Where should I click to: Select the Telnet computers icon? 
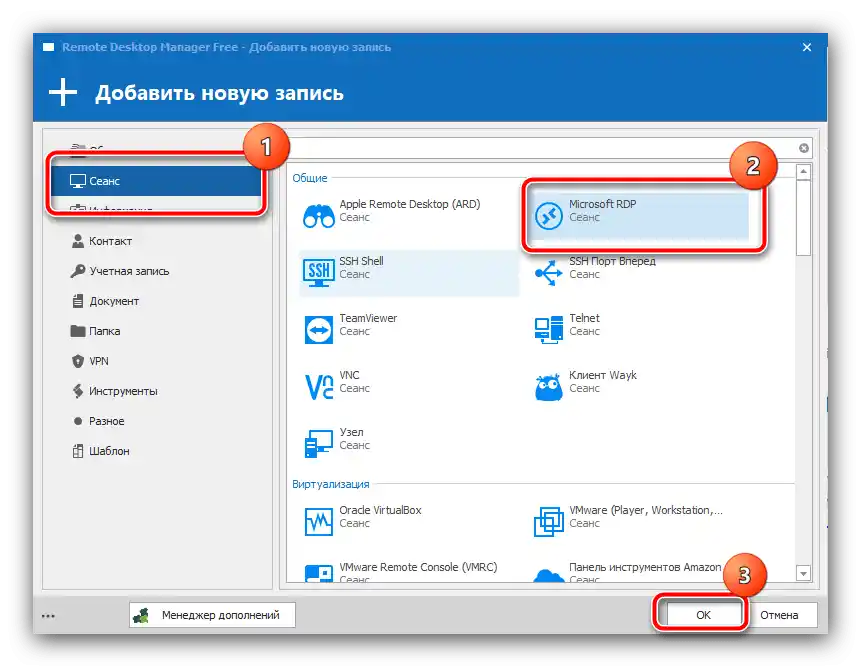(x=549, y=330)
